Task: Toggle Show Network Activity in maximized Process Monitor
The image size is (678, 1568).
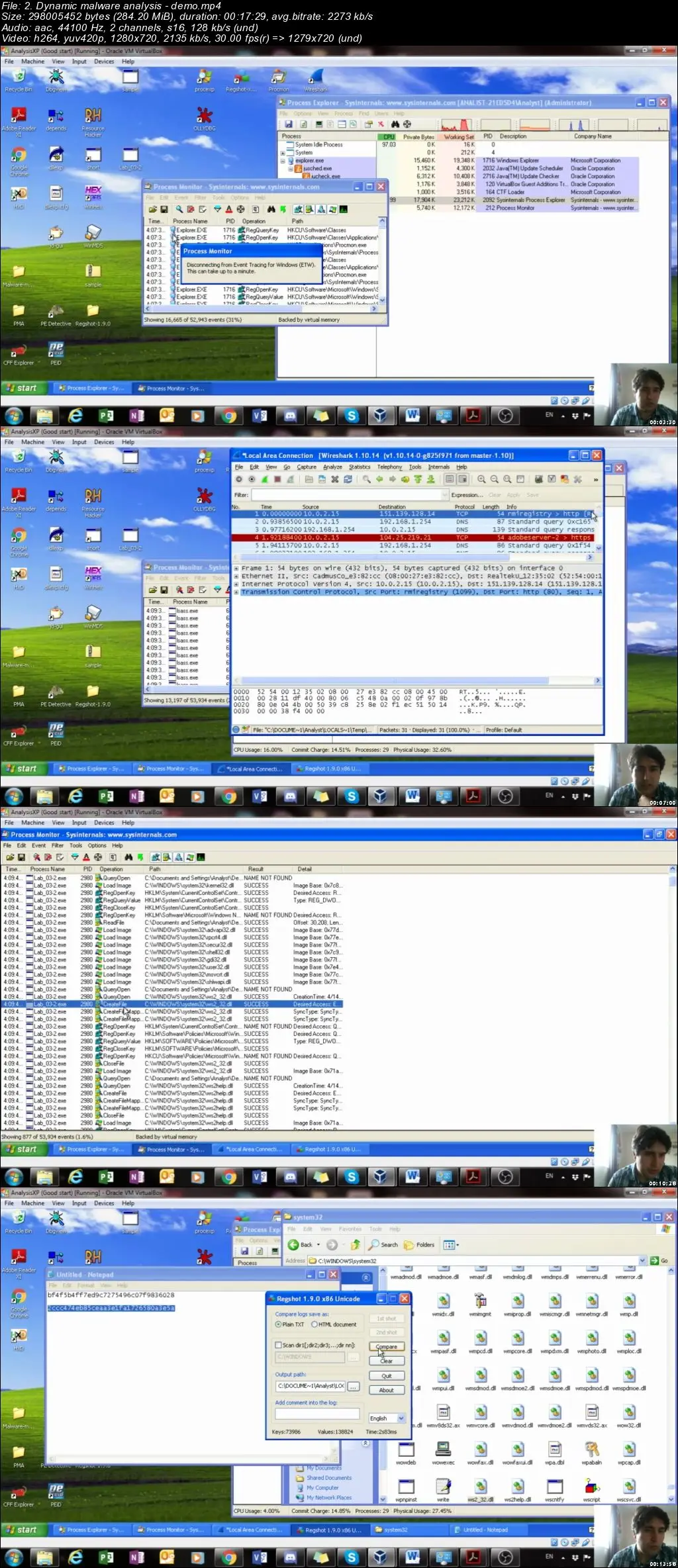Action: (x=177, y=857)
